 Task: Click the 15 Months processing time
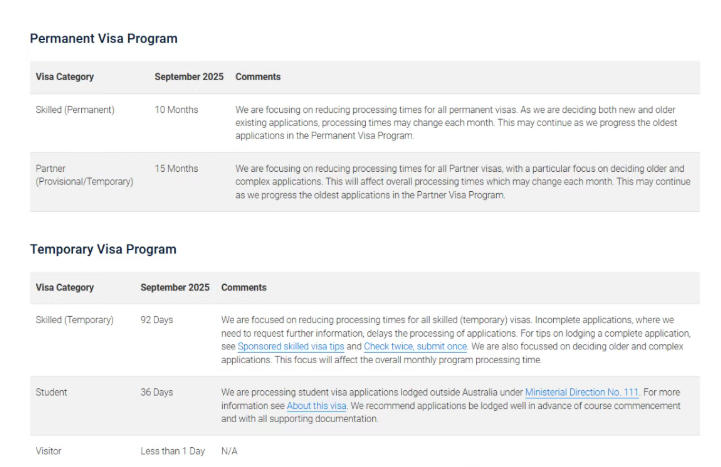(176, 168)
